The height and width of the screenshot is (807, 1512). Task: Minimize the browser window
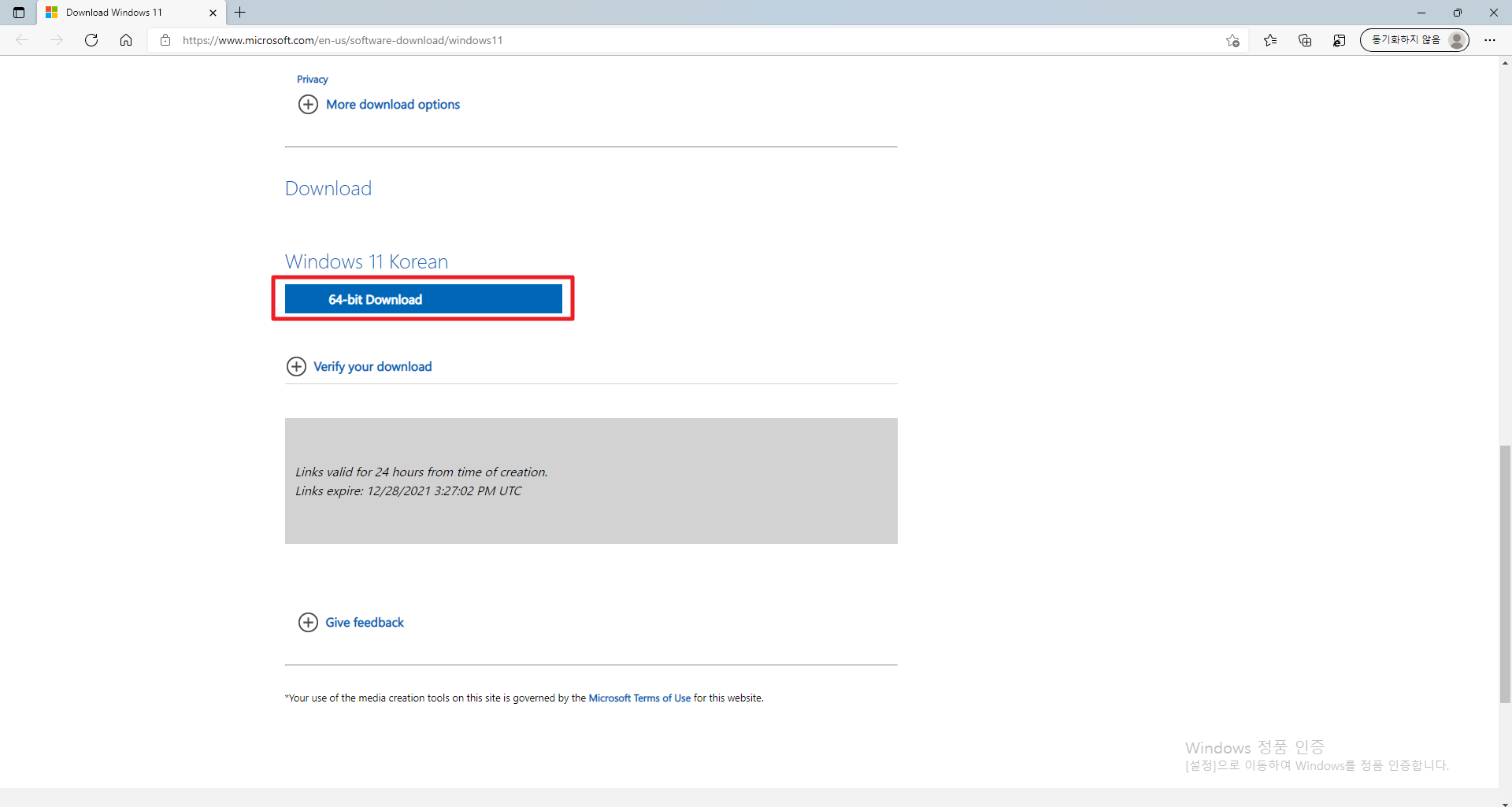click(x=1421, y=13)
